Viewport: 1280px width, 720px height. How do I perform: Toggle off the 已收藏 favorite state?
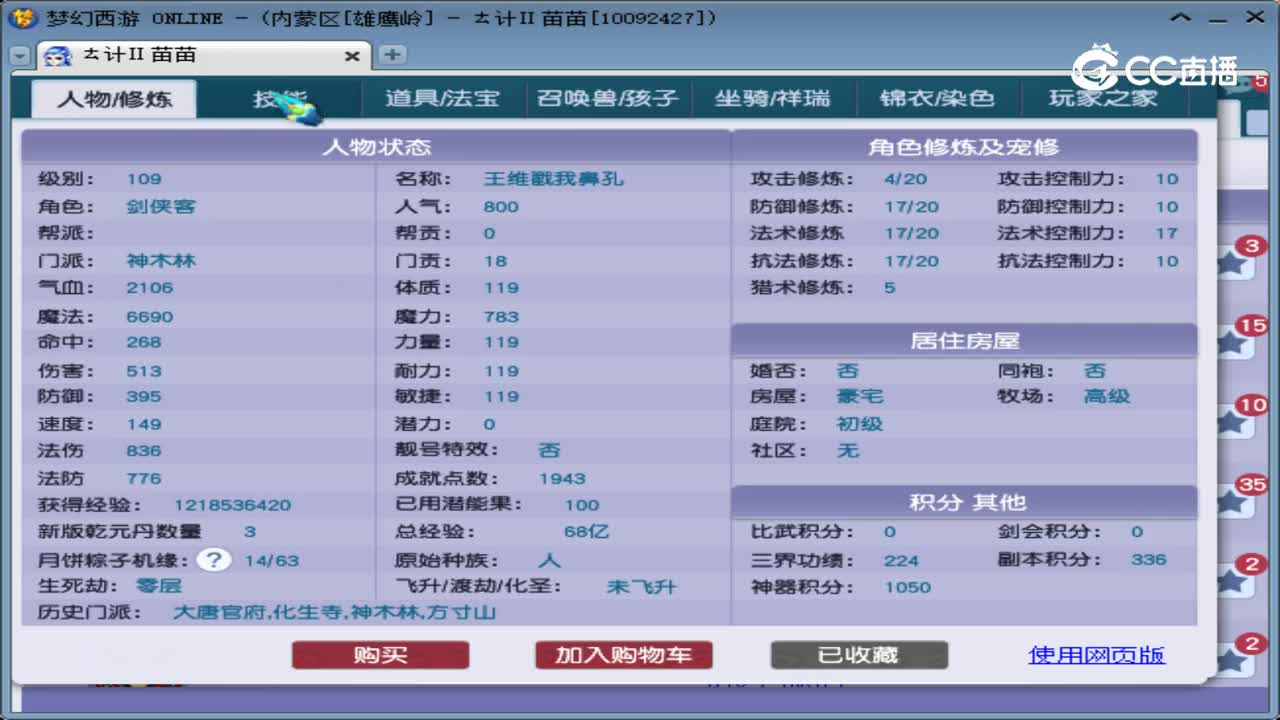point(858,655)
